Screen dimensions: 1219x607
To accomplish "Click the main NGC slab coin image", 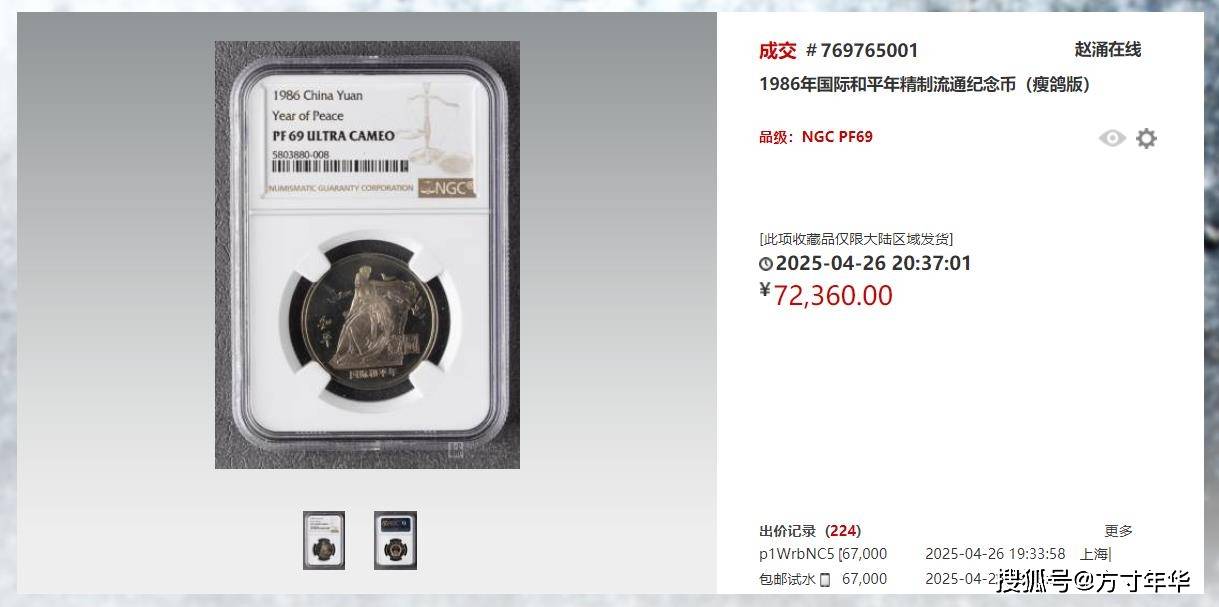I will [367, 255].
